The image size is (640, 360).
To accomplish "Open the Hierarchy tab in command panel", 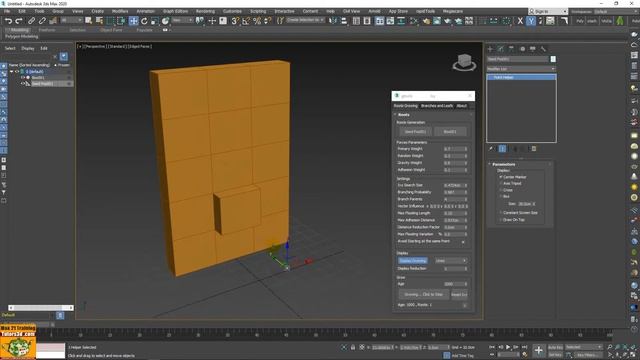I will pyautogui.click(x=511, y=49).
